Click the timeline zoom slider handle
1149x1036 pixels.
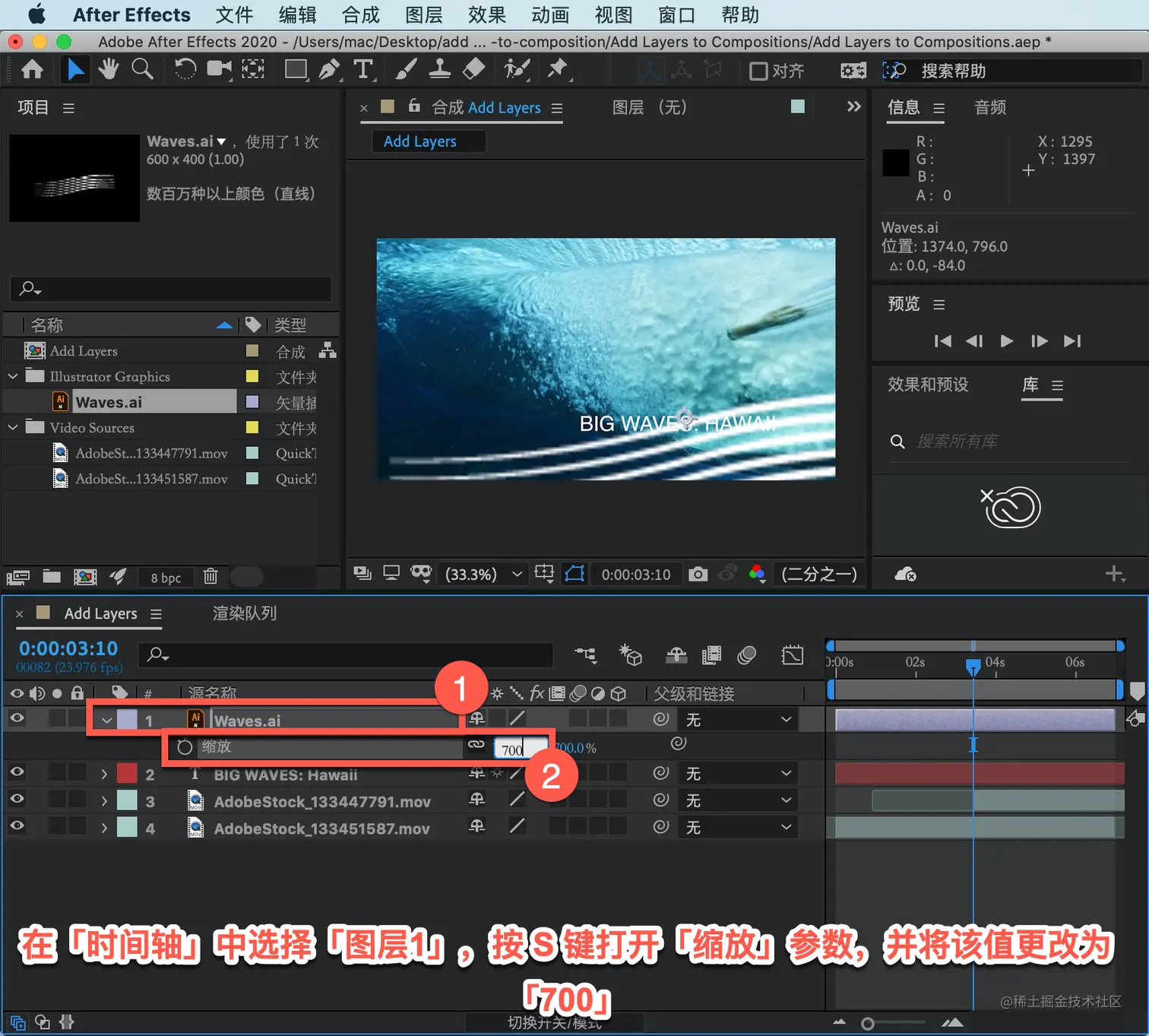click(x=867, y=1024)
